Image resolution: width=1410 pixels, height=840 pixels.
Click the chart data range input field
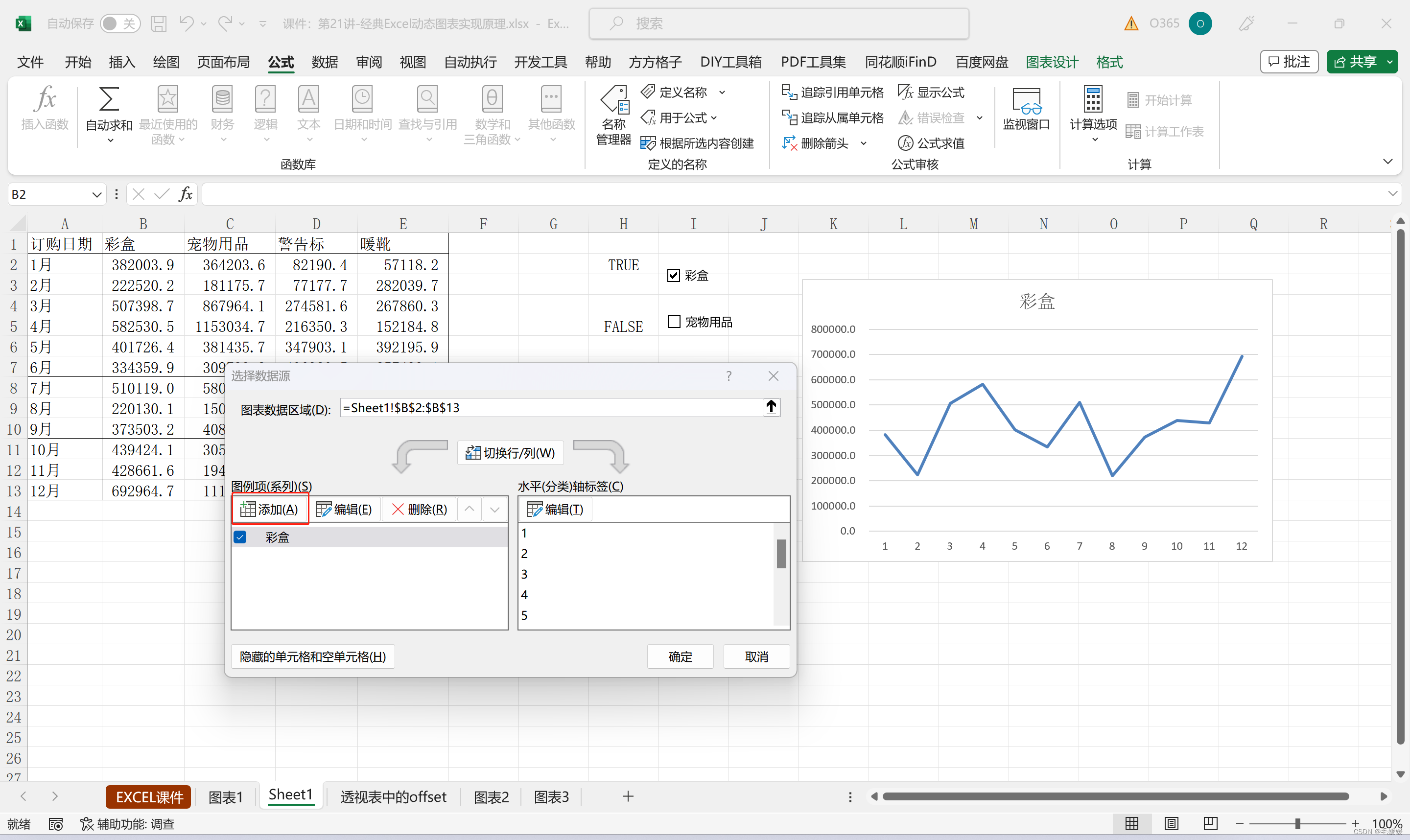pyautogui.click(x=551, y=408)
